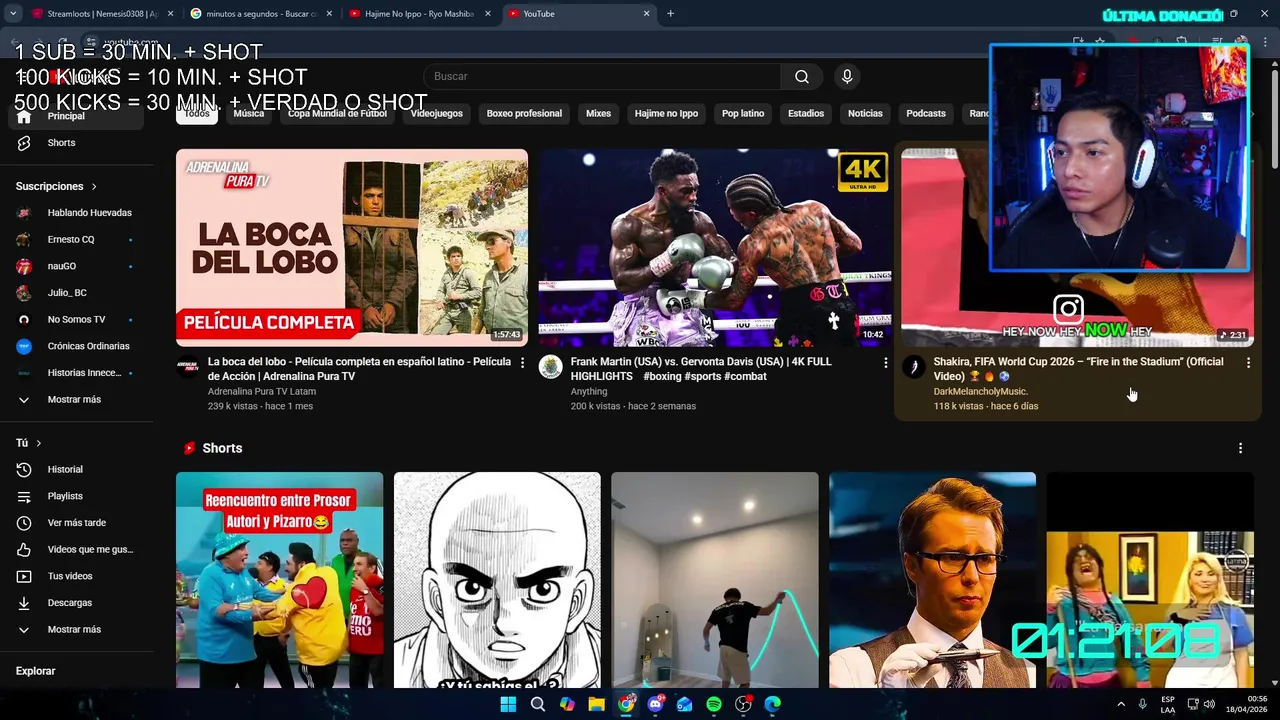The image size is (1280, 720).
Task: Select Boxeo profesional filter chip
Action: click(524, 114)
